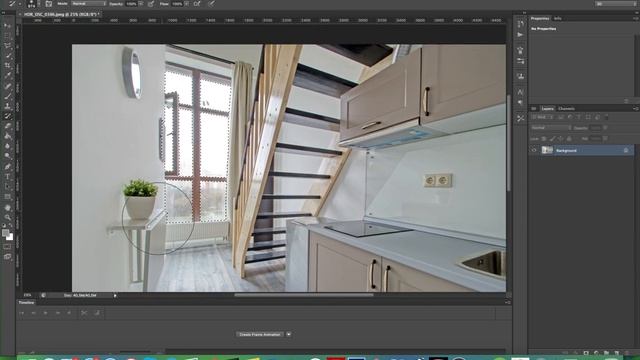Open the Actions panel play icon
640x360 pixels.
520,35
